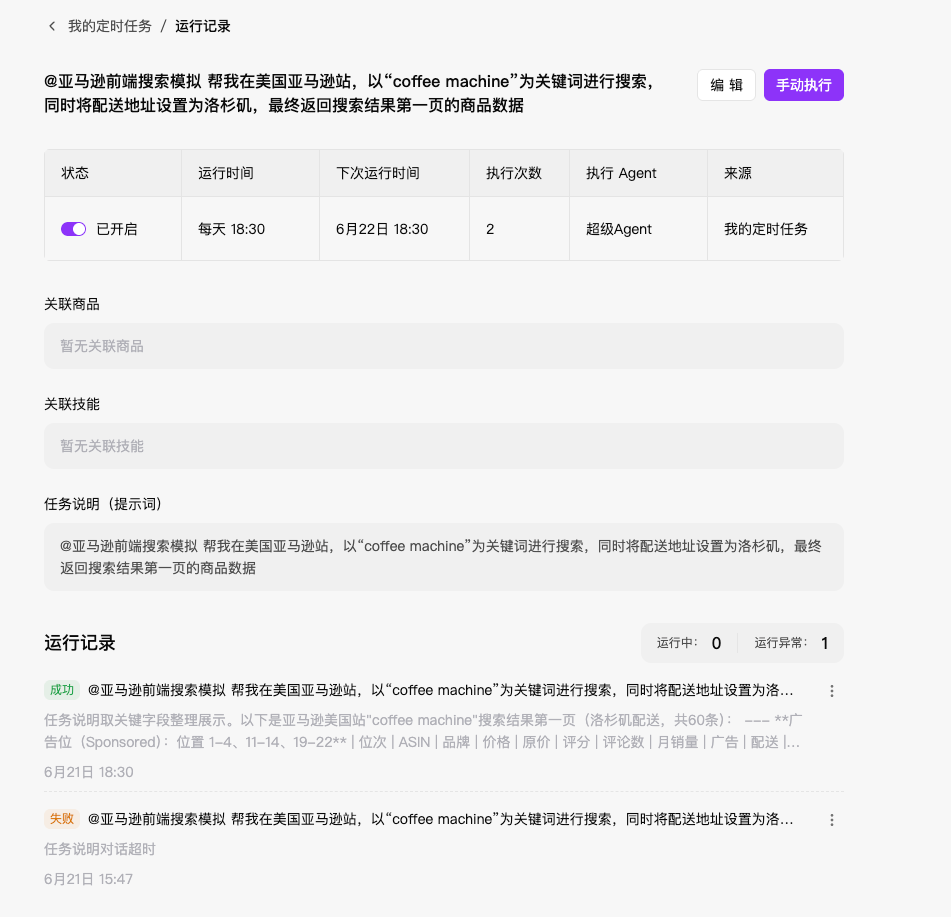
Task: Click the 暂无关联技能 field
Action: pos(443,446)
